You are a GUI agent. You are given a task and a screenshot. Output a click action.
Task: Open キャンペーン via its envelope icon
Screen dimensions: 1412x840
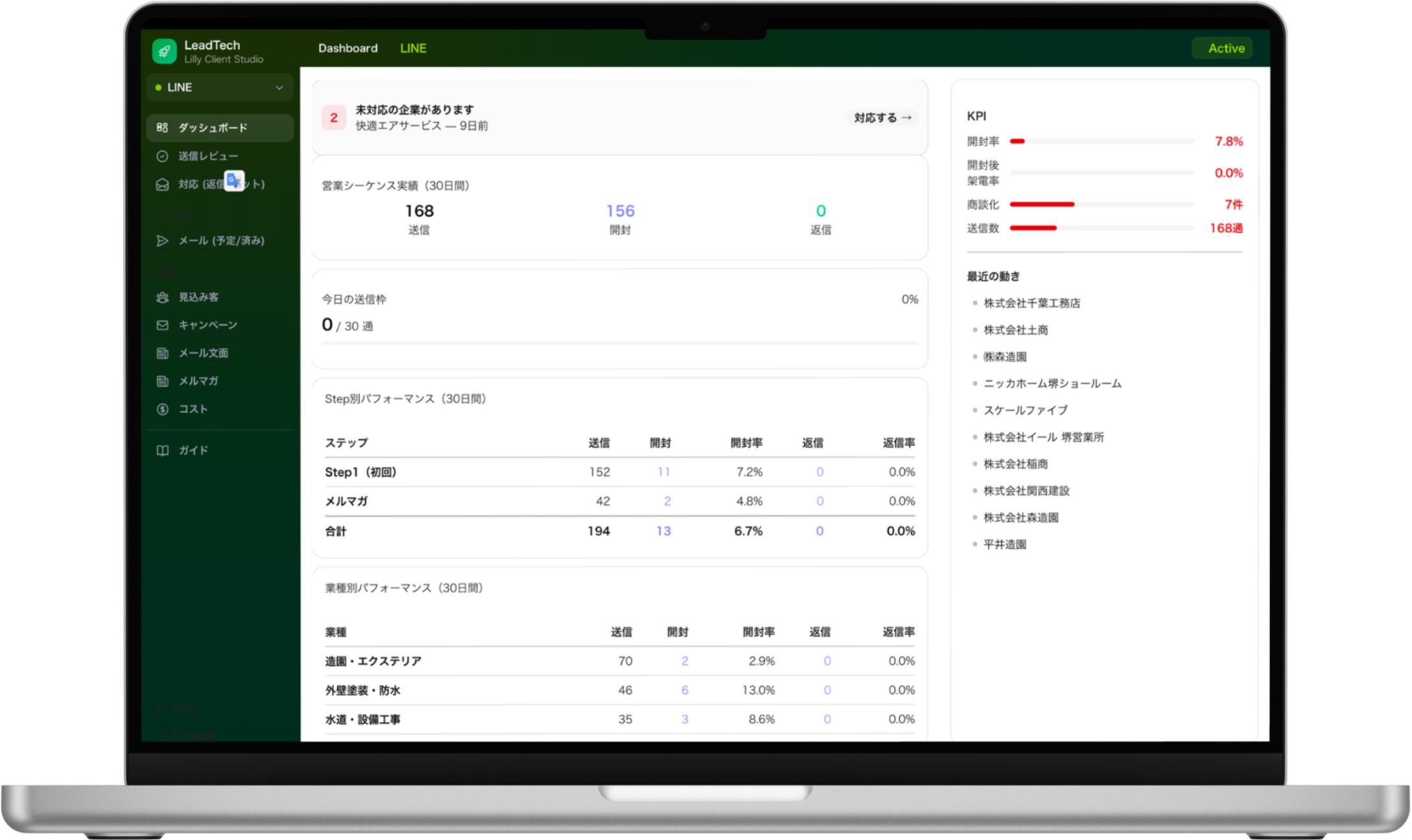(x=162, y=325)
